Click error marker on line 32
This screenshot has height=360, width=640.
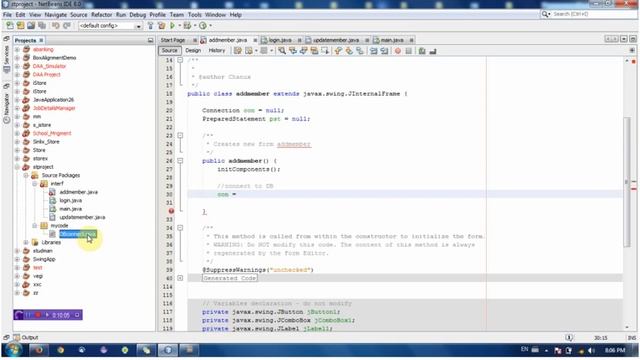(x=171, y=211)
